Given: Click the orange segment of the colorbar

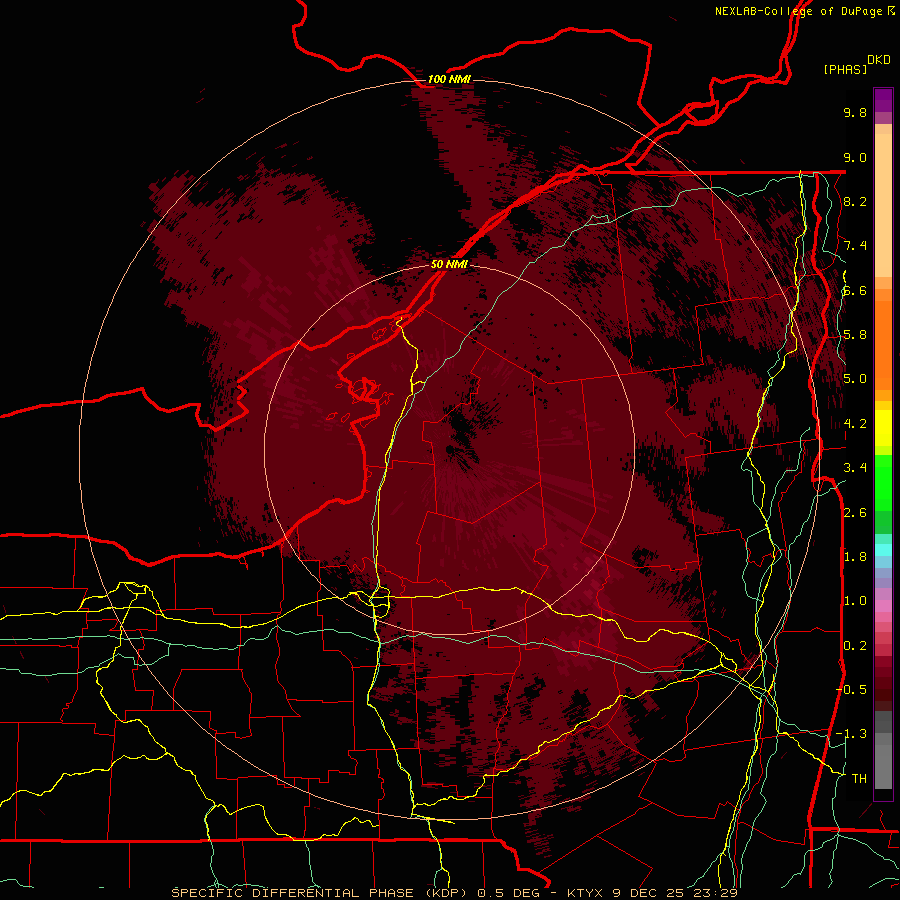Looking at the screenshot, I should click(883, 344).
